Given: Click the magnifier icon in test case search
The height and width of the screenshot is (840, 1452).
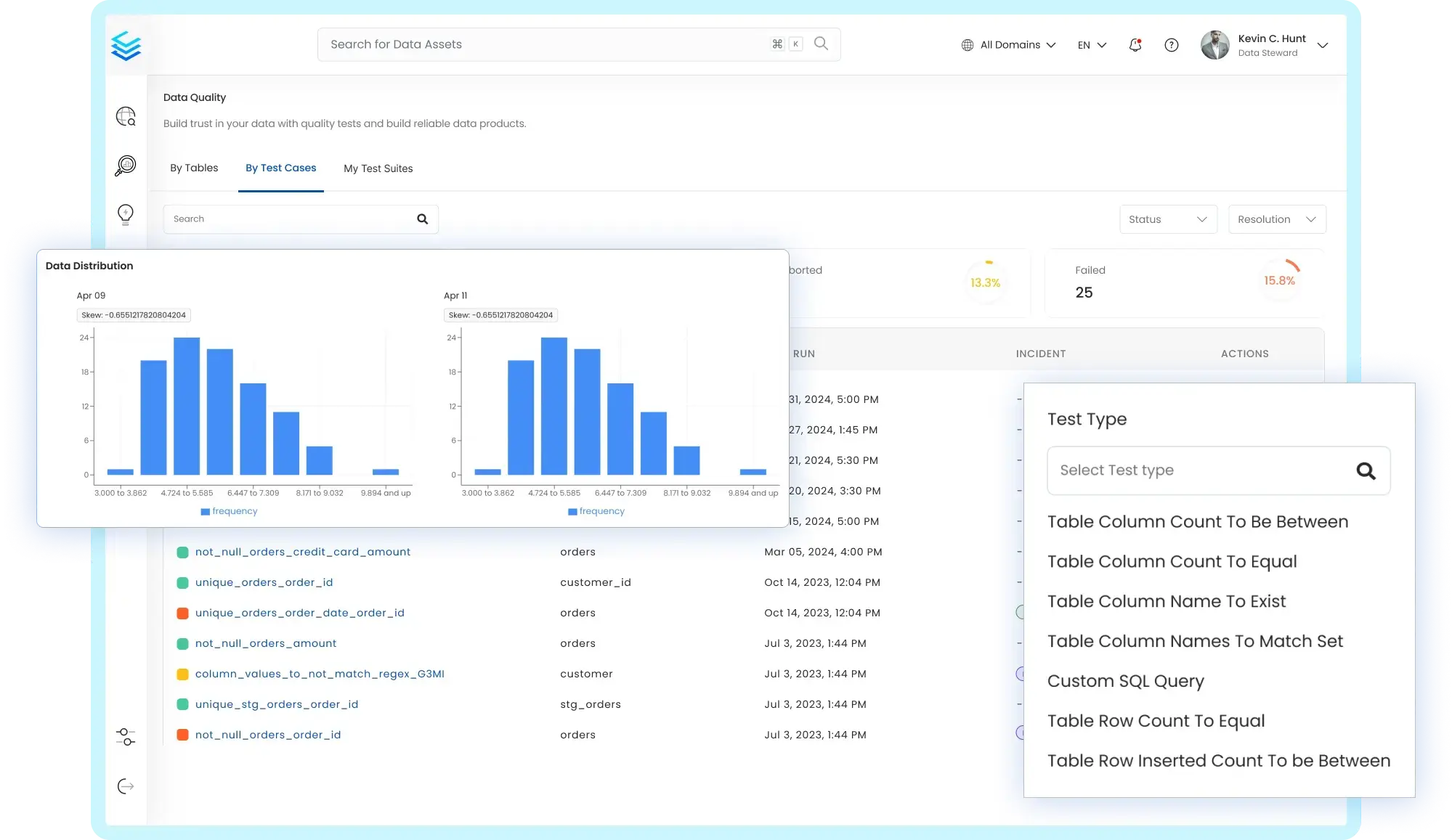Looking at the screenshot, I should click(x=423, y=219).
